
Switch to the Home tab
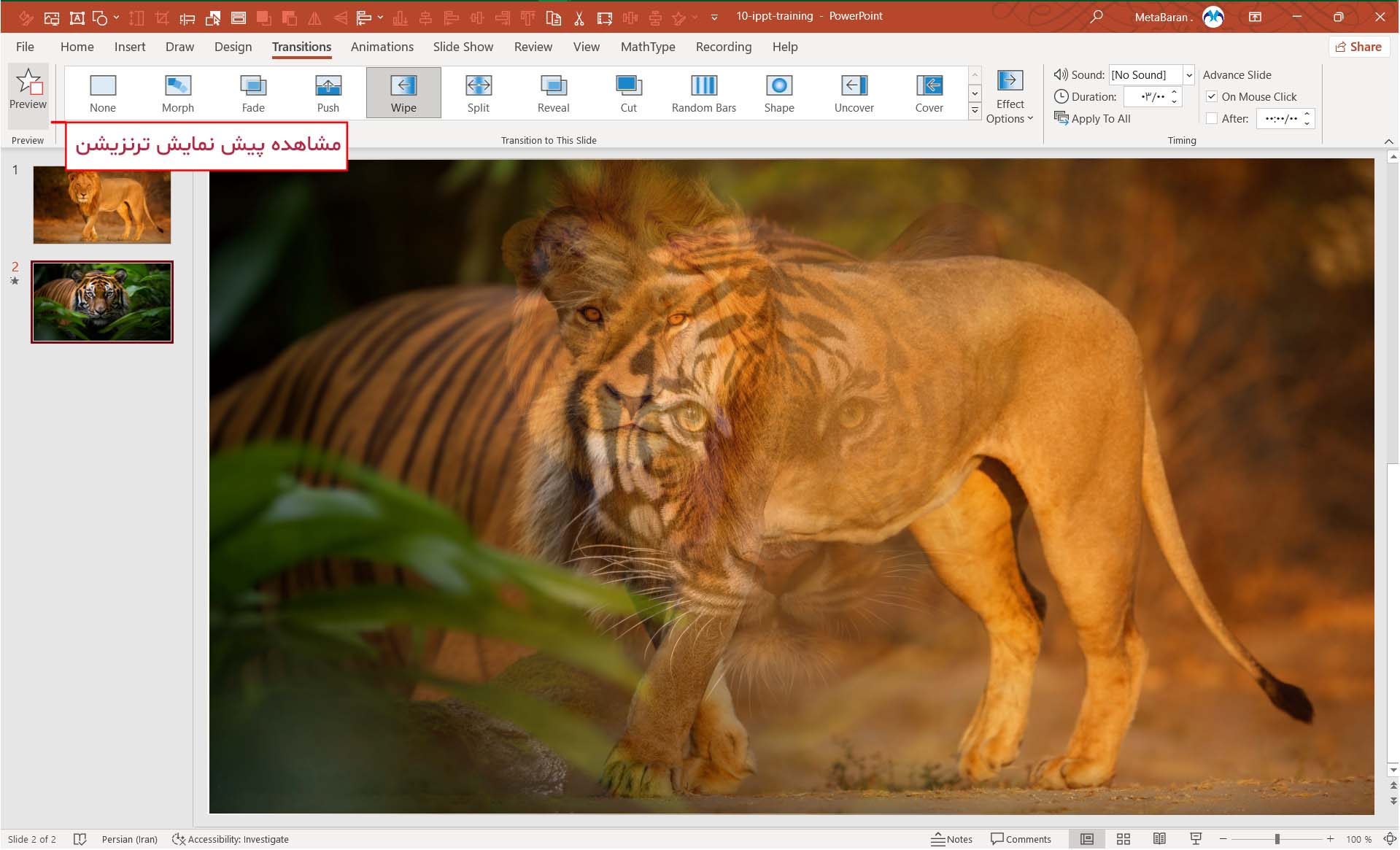pos(77,47)
